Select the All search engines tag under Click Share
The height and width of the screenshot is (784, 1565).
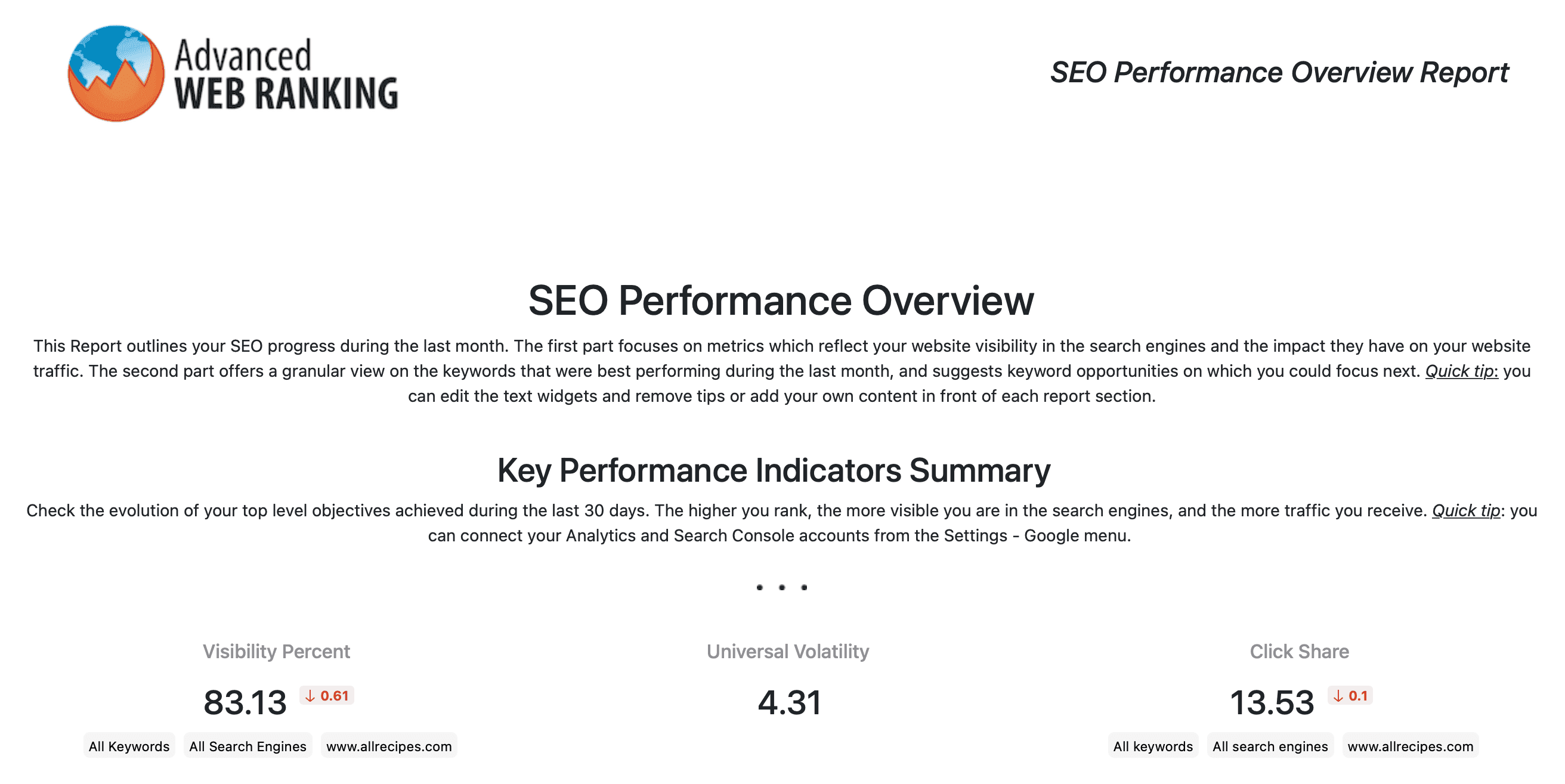point(1270,746)
